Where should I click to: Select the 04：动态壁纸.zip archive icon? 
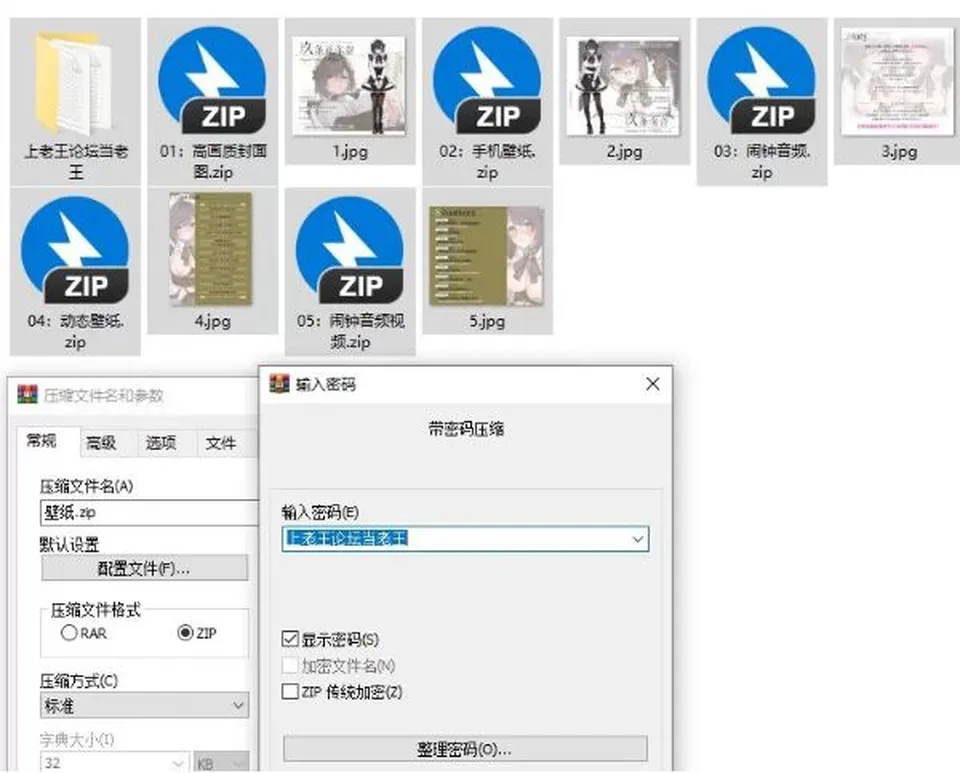coord(75,250)
